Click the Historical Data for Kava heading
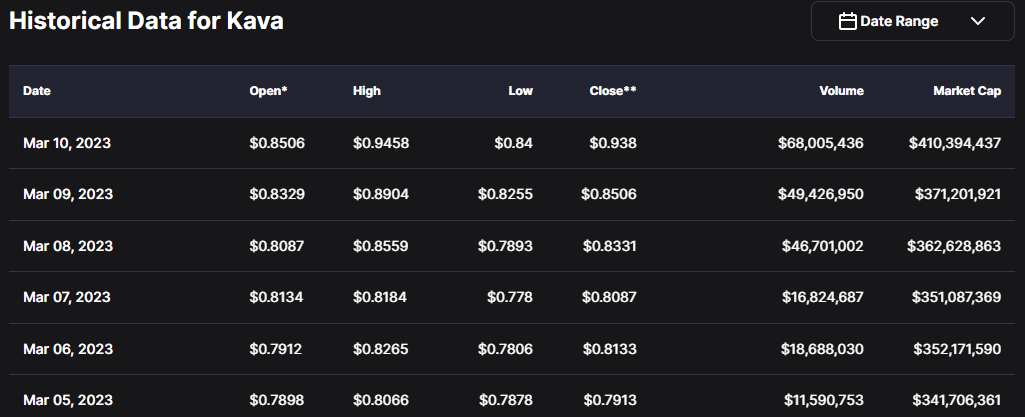This screenshot has width=1025, height=417. coord(146,21)
